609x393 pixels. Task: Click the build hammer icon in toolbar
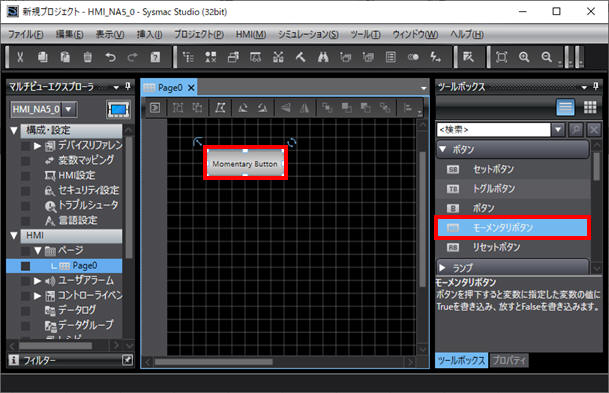click(x=301, y=57)
